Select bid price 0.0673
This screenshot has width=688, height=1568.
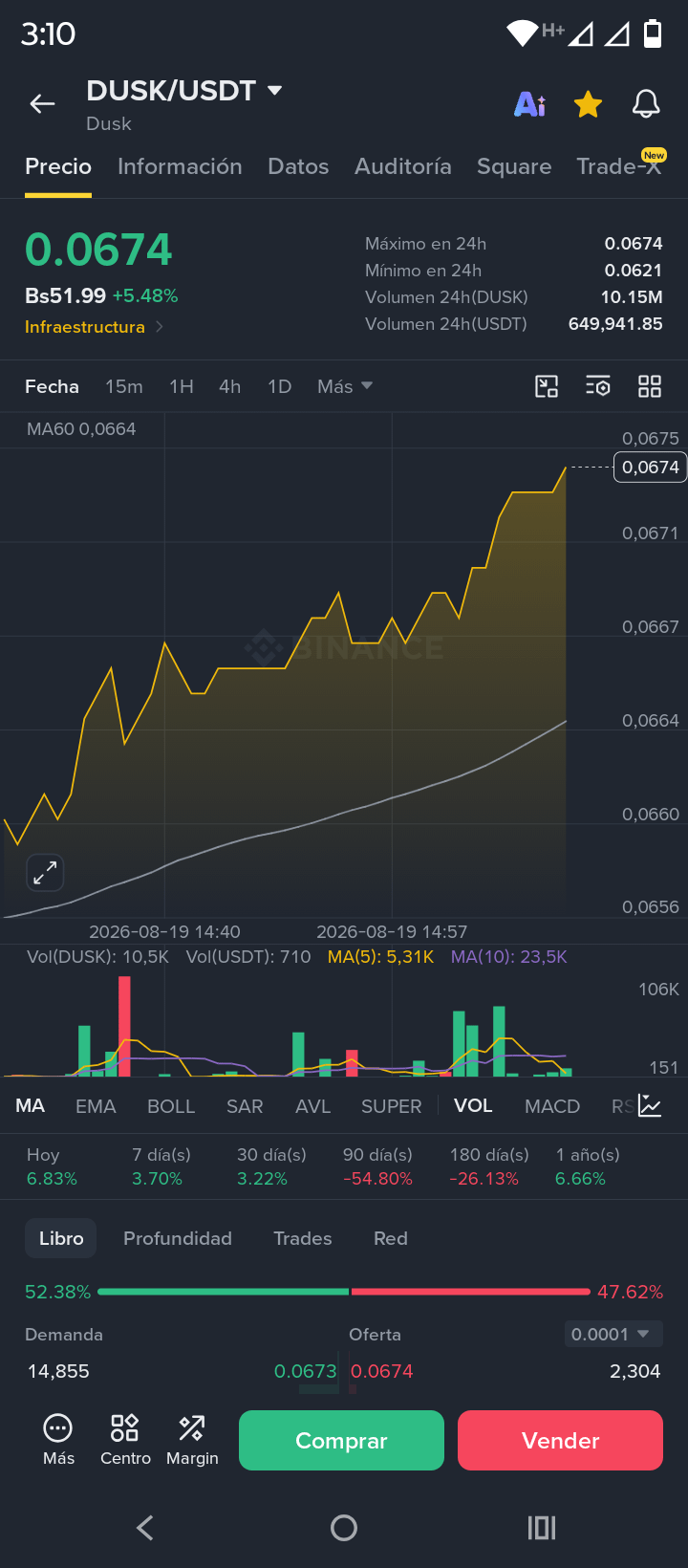(x=305, y=1371)
